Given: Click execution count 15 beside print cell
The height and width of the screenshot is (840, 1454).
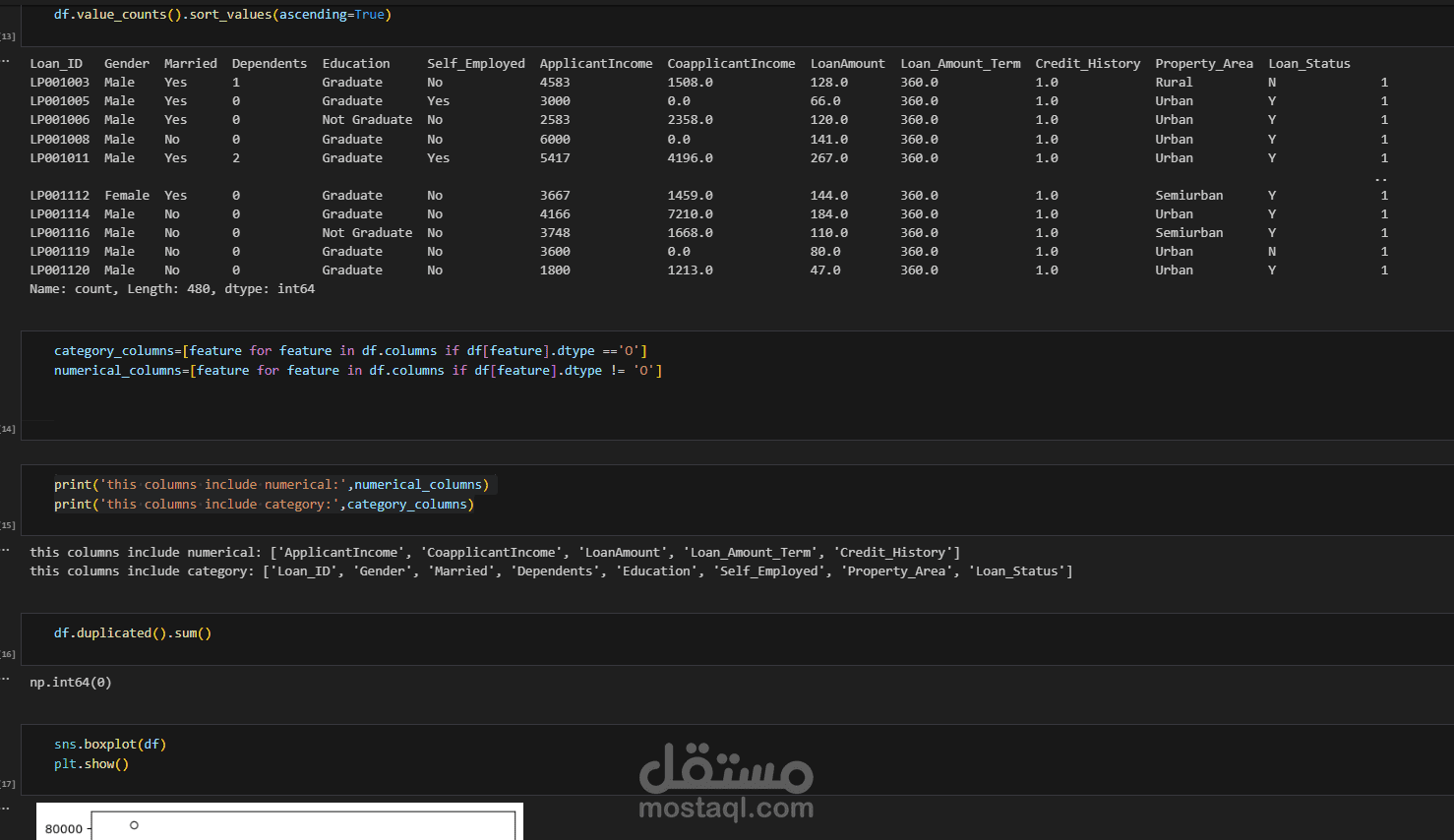Looking at the screenshot, I should coord(8,525).
